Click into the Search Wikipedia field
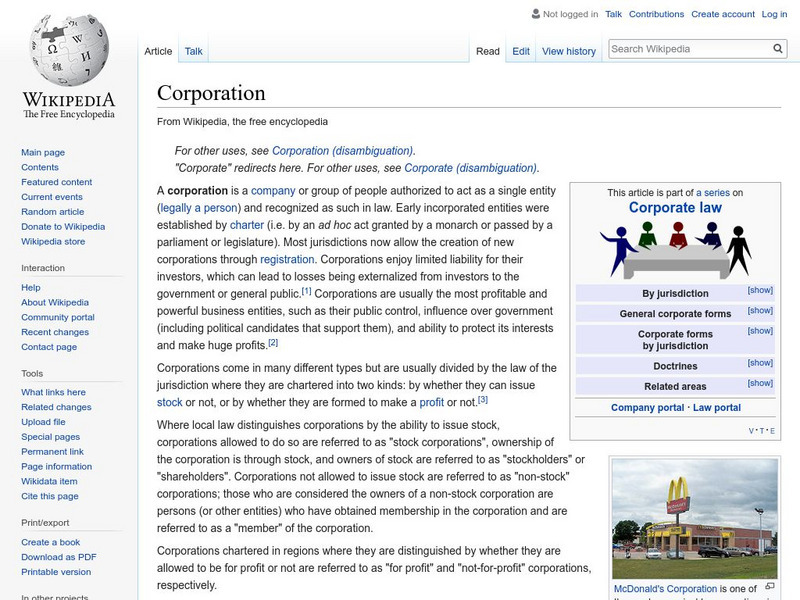The width and height of the screenshot is (800, 600). click(690, 49)
